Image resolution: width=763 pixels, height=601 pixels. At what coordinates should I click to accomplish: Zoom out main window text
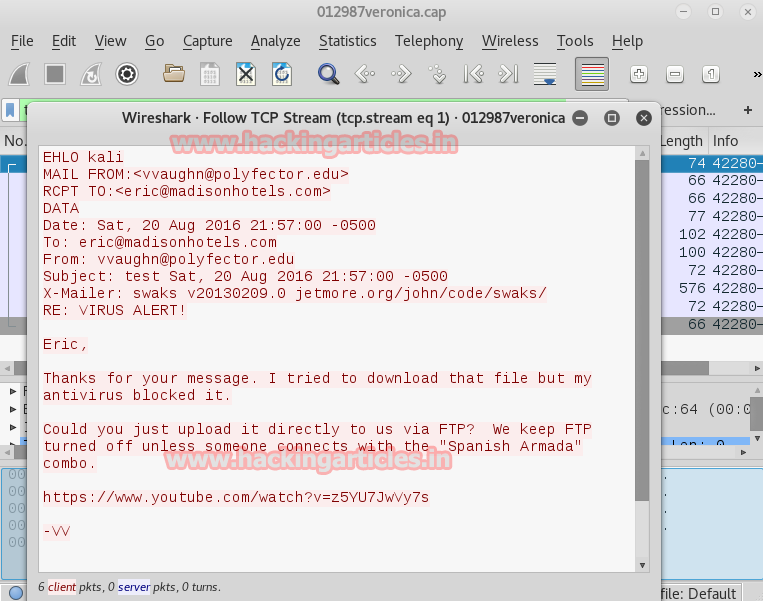pos(674,74)
